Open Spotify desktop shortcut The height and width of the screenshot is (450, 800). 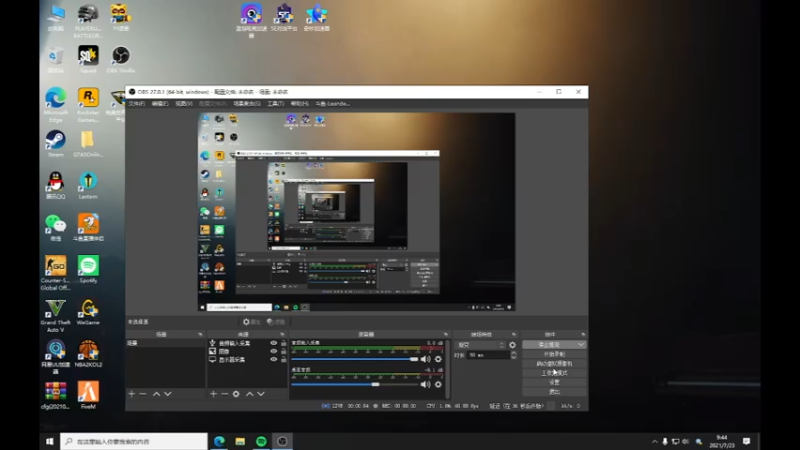click(x=88, y=269)
